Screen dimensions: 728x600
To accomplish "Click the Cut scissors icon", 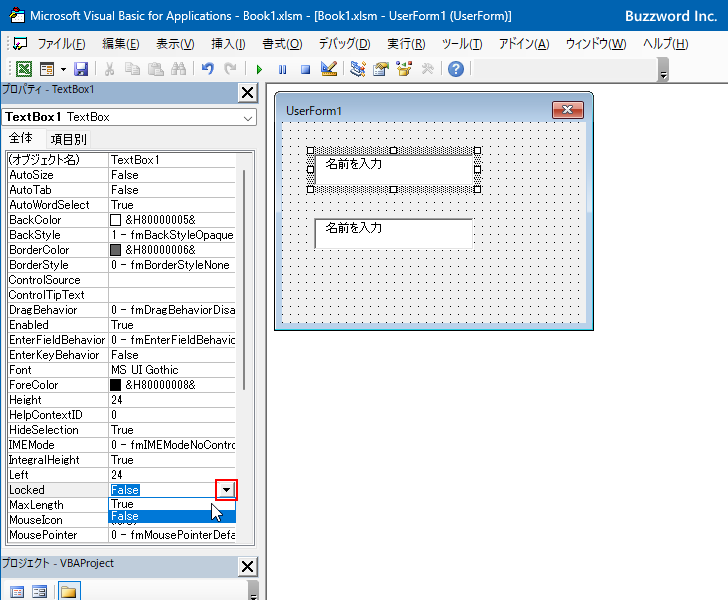I will pos(110,69).
